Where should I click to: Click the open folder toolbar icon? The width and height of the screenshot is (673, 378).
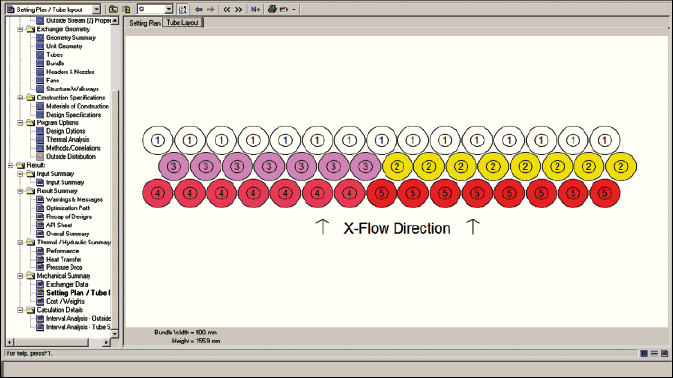[x=113, y=9]
